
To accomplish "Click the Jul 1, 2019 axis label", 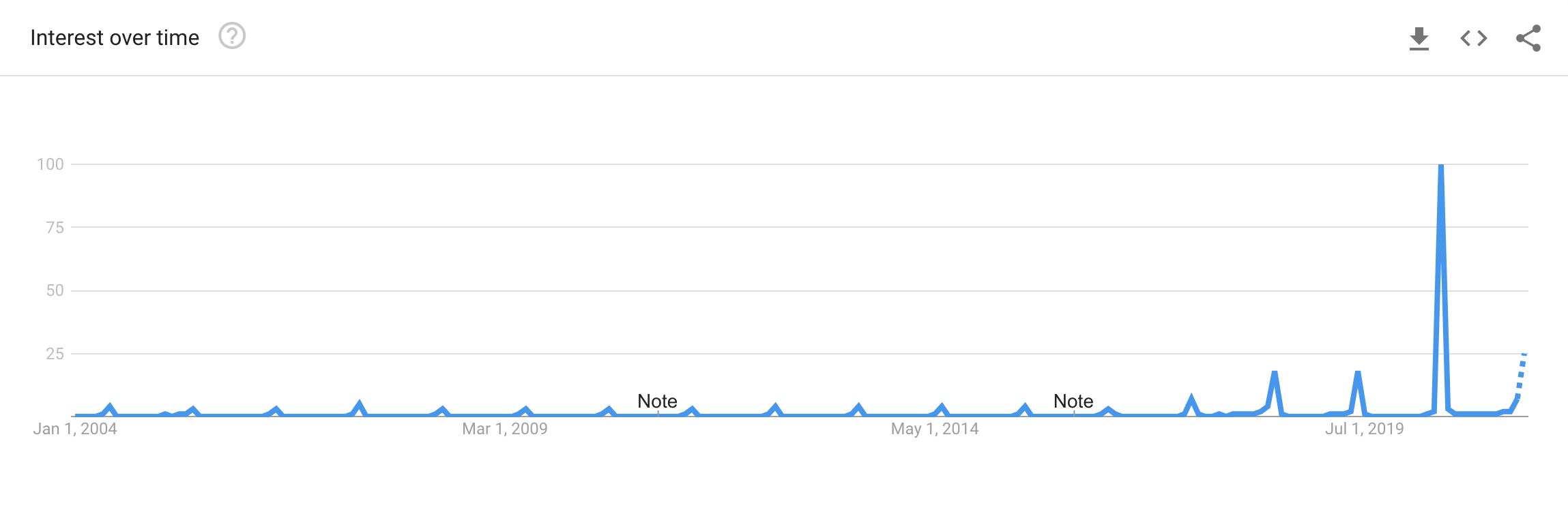I will coord(1365,429).
